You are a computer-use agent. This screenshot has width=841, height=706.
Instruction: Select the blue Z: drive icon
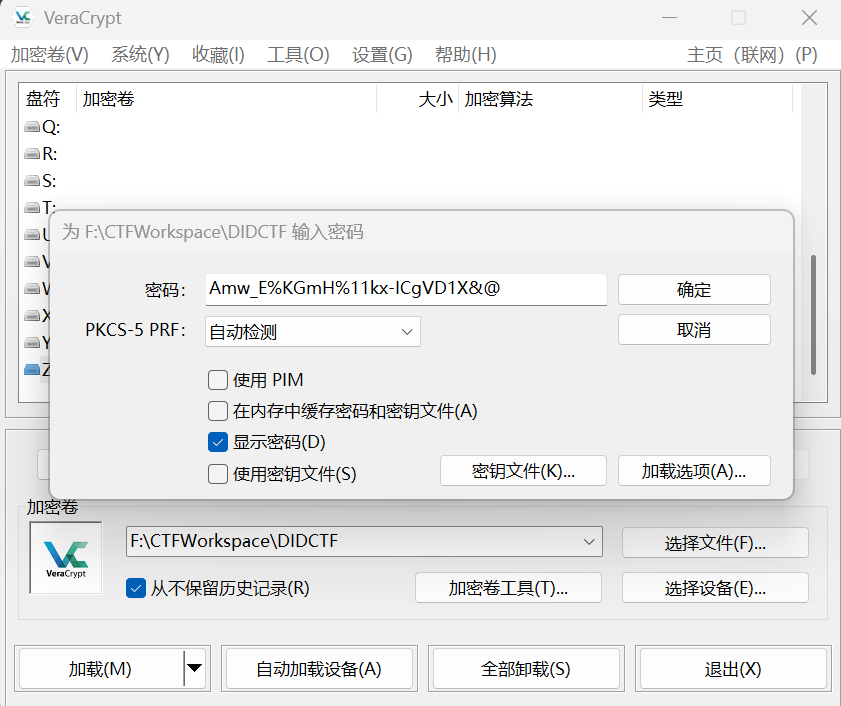(x=32, y=370)
